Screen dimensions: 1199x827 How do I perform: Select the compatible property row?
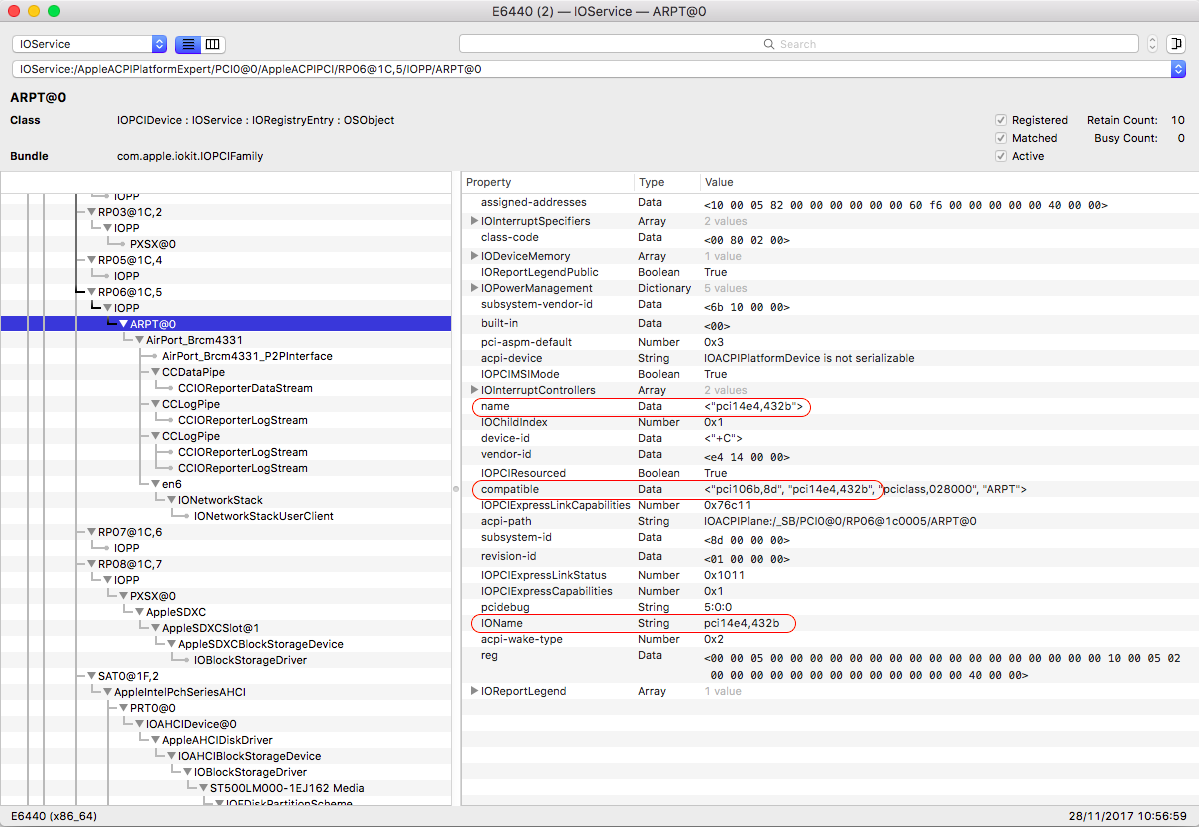pyautogui.click(x=830, y=489)
